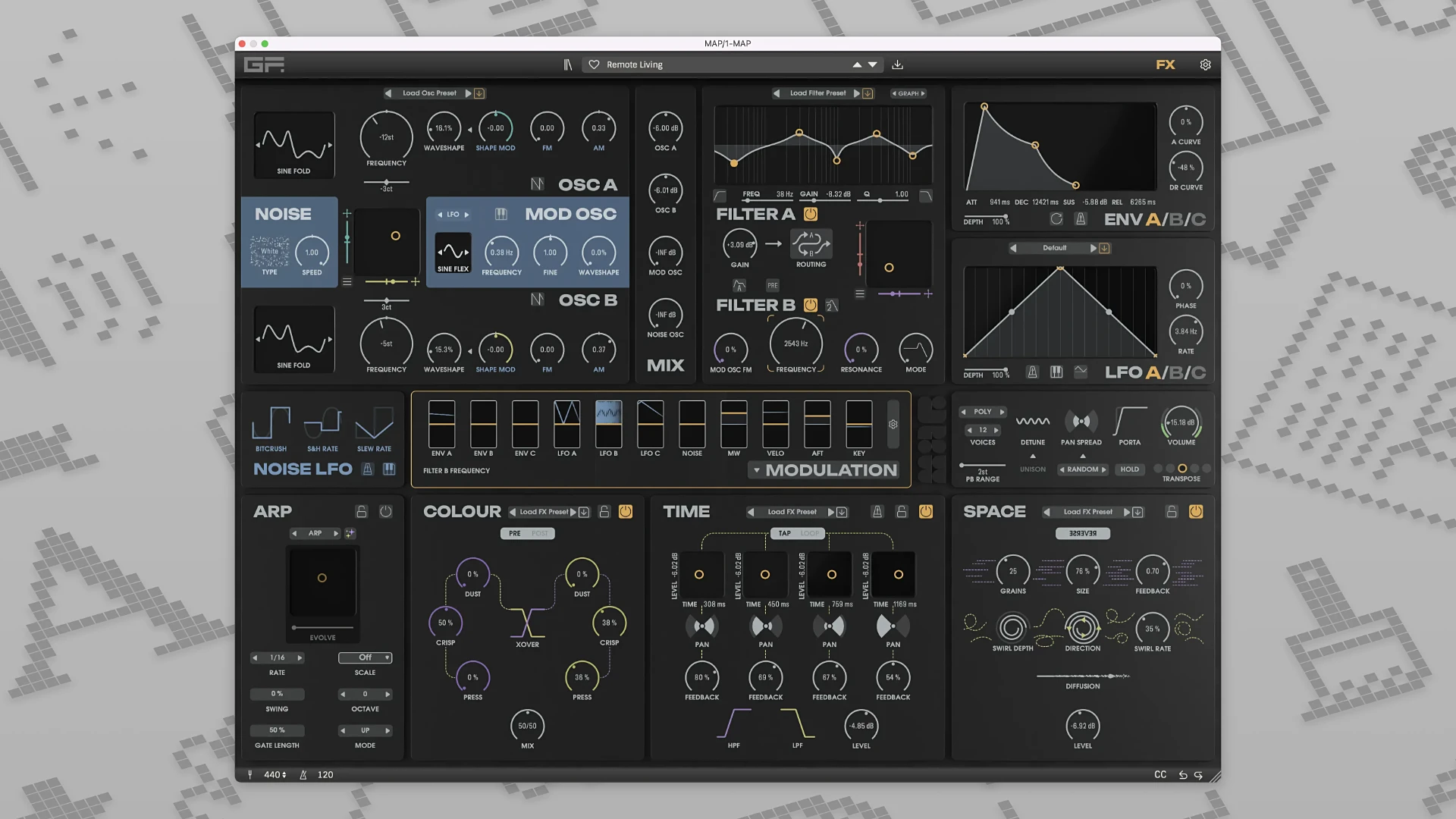Favorite the Remote Living preset heart

[594, 65]
